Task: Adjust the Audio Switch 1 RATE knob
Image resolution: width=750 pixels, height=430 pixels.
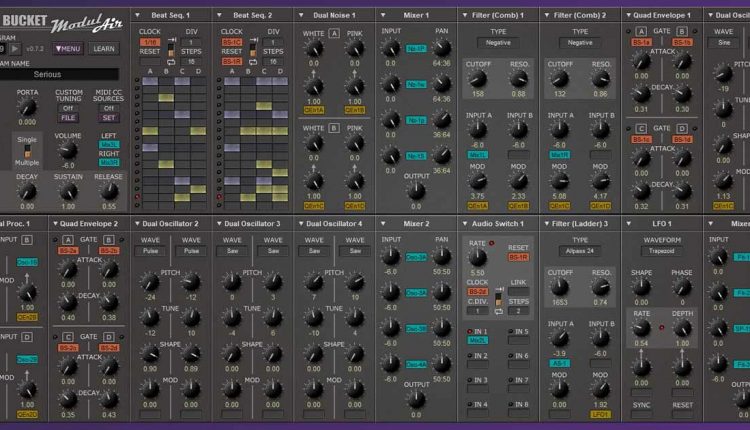Action: click(477, 257)
